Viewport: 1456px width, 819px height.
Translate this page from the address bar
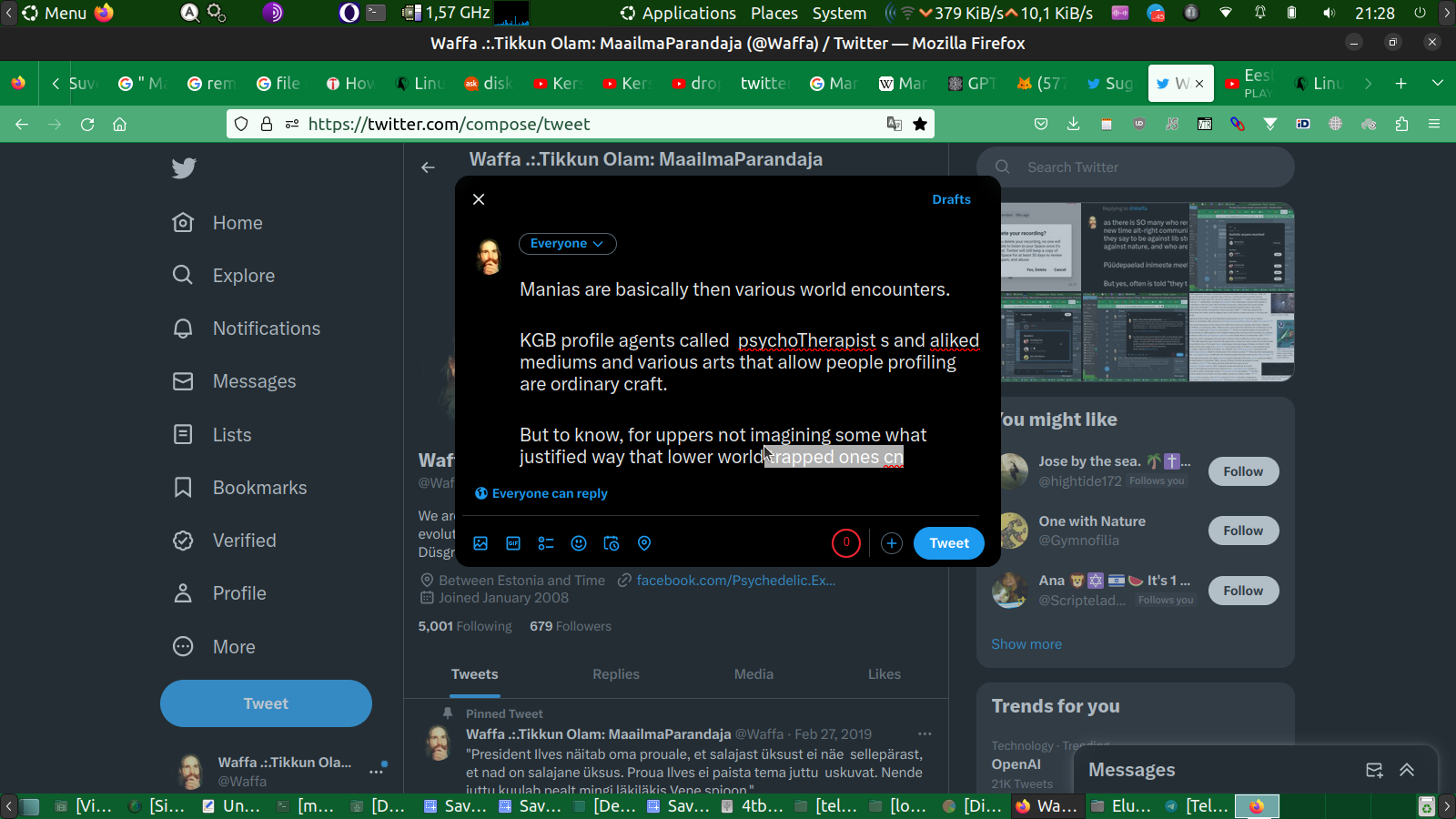895,125
